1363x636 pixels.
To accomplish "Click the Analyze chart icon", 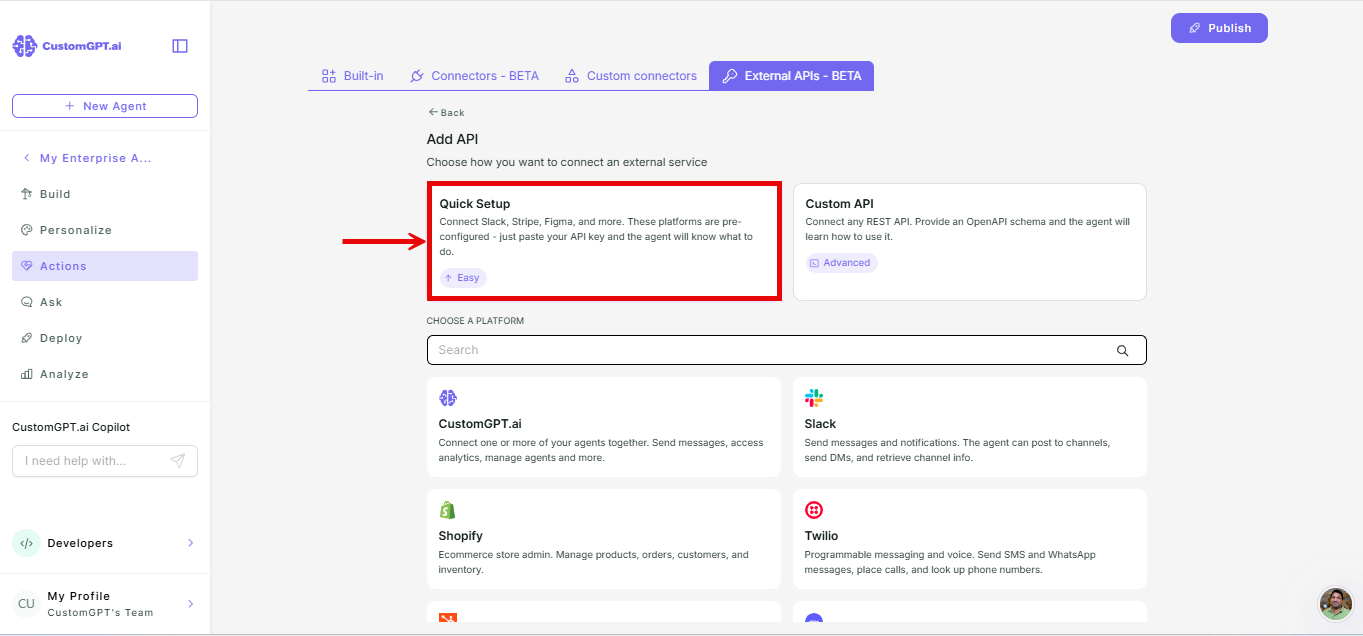I will (27, 374).
